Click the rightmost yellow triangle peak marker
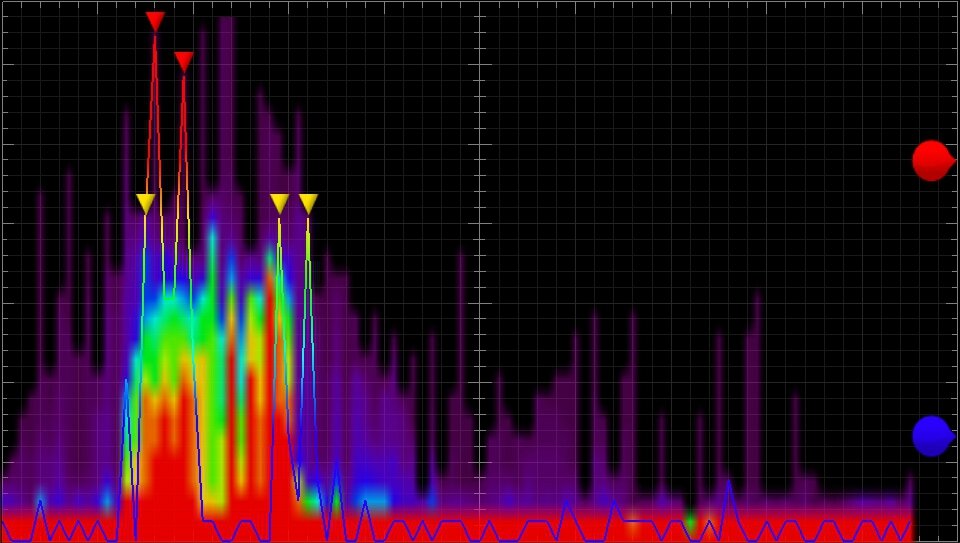960x543 pixels. tap(308, 204)
